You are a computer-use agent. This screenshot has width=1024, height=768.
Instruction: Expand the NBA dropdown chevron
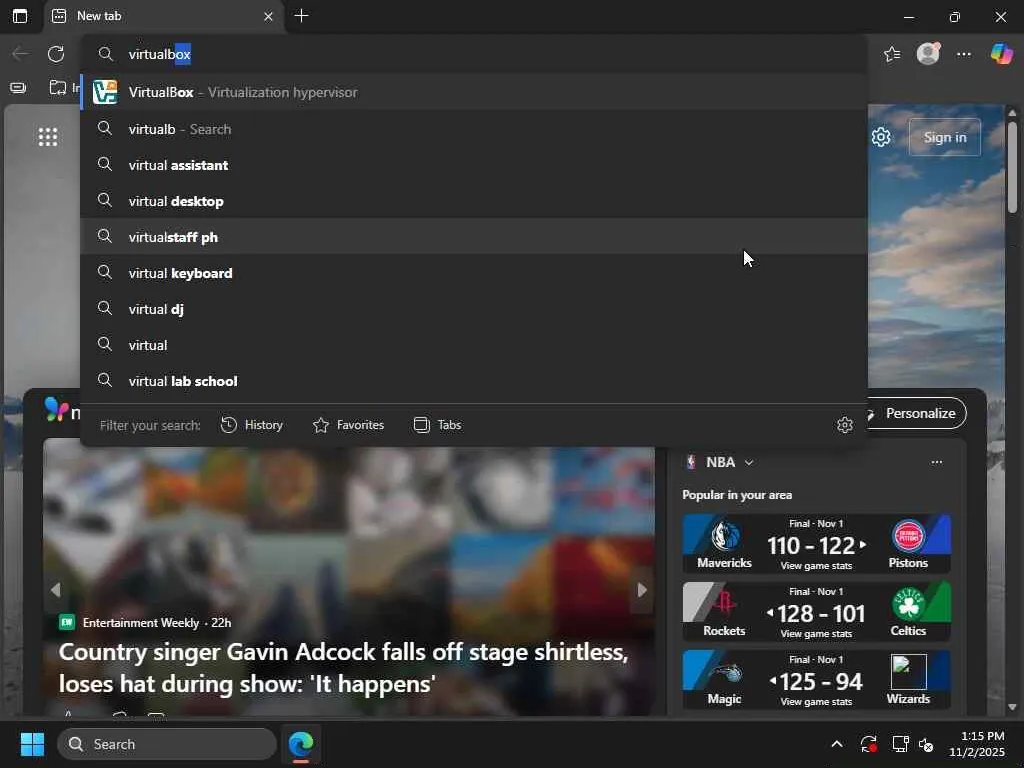(x=749, y=462)
